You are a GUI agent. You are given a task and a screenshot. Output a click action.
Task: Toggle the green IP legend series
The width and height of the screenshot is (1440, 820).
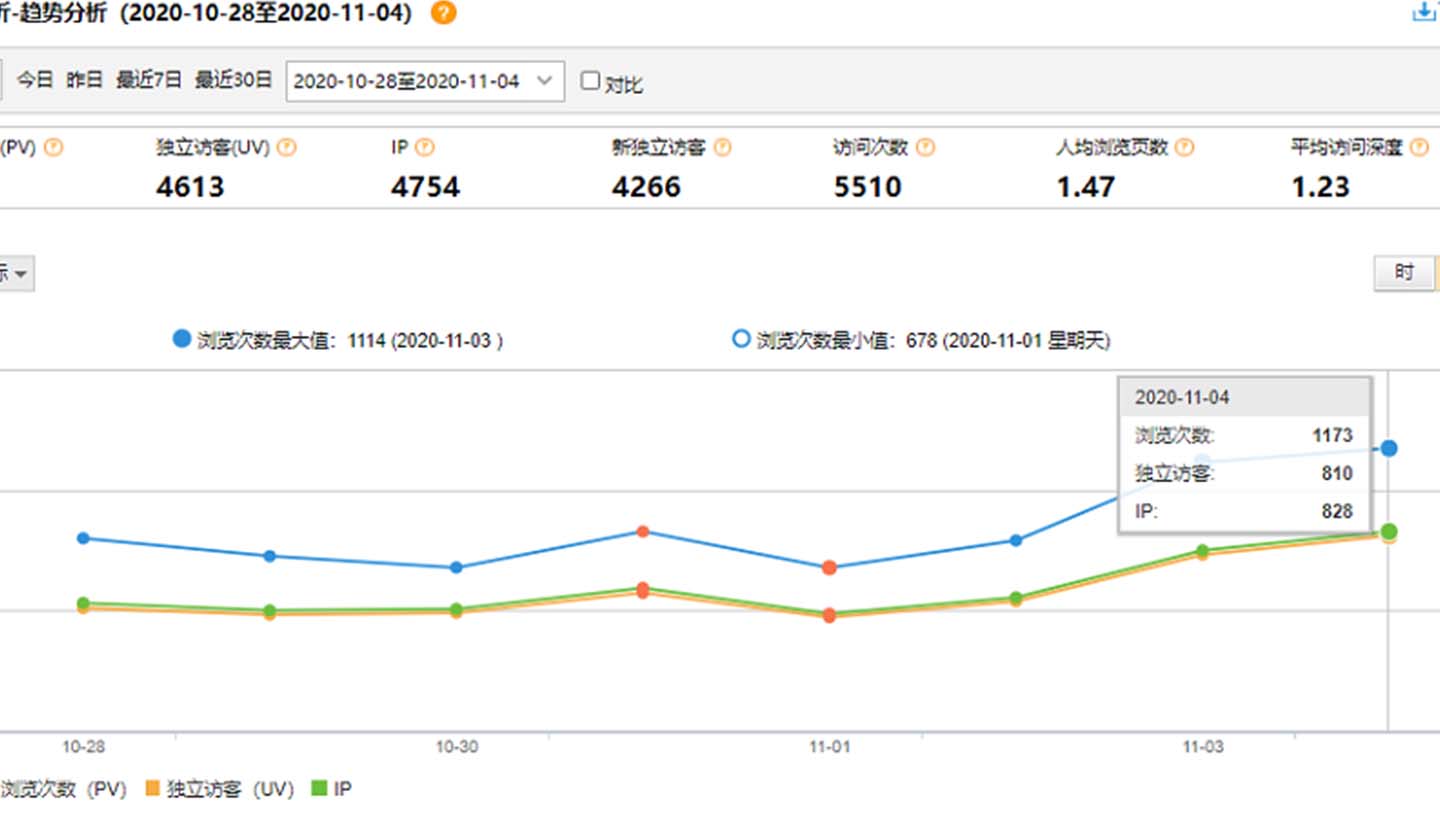click(331, 789)
